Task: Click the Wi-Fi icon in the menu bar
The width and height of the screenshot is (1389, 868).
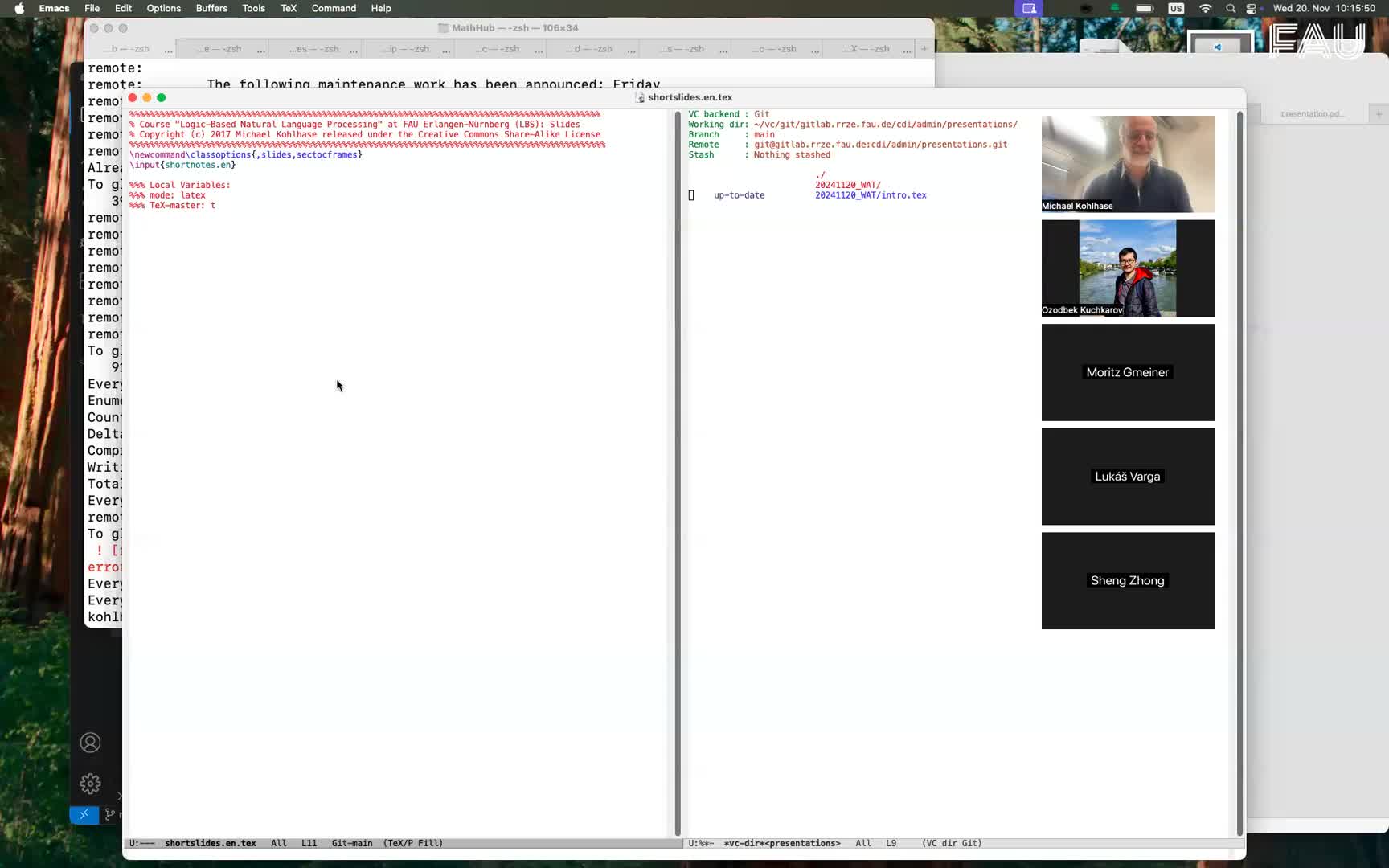Action: 1205,9
